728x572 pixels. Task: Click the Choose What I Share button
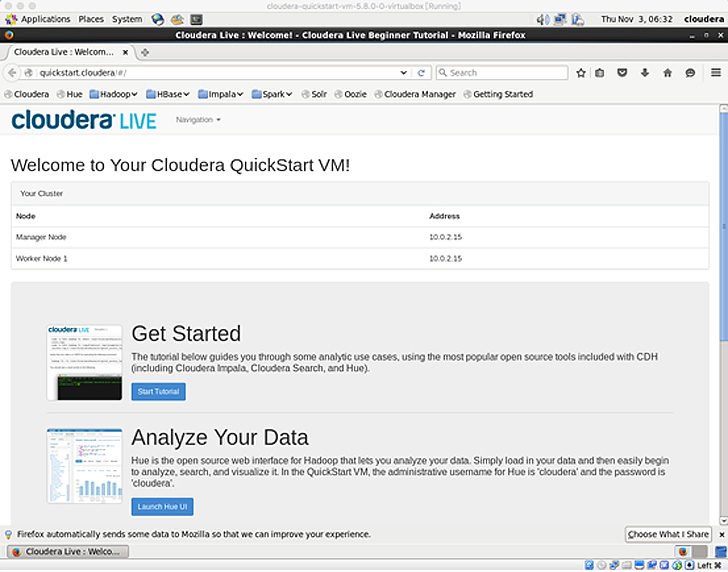click(668, 535)
